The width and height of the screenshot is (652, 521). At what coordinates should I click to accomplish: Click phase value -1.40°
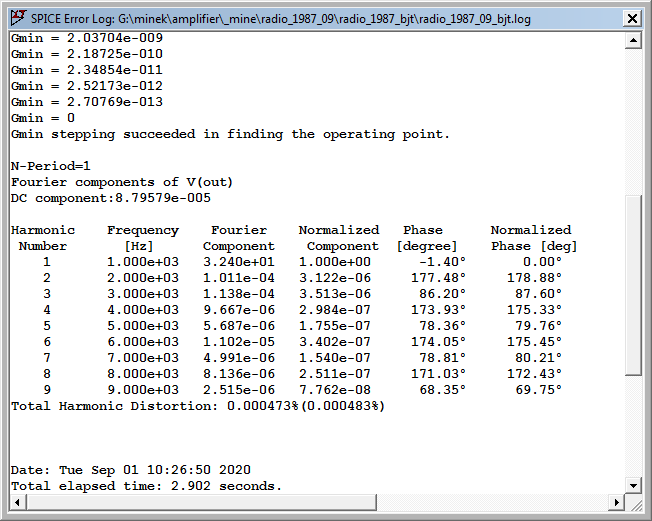tap(442, 262)
